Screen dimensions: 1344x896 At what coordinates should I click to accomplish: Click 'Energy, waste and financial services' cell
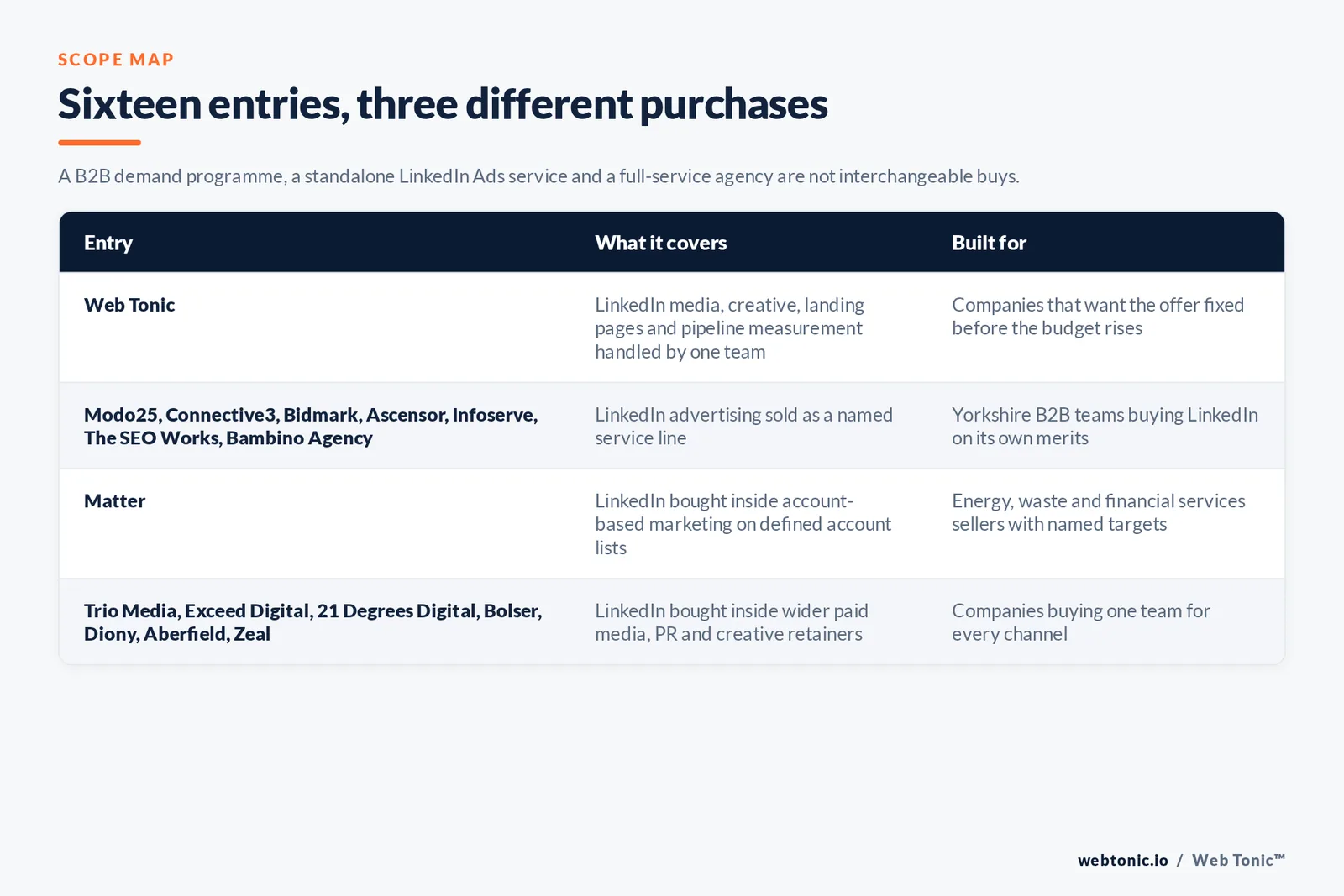pos(1099,512)
